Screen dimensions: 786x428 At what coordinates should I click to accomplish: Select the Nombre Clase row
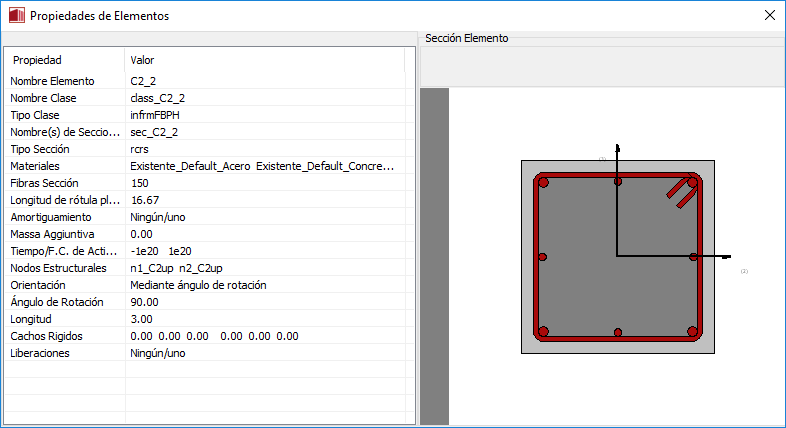pos(43,98)
